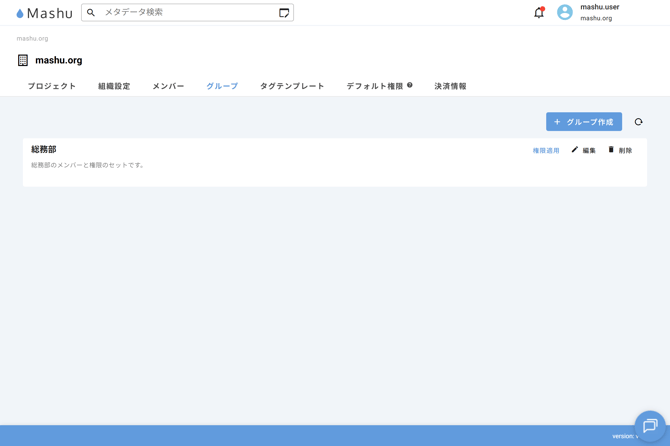Click the 権限適用 link
This screenshot has width=670, height=446.
point(546,151)
